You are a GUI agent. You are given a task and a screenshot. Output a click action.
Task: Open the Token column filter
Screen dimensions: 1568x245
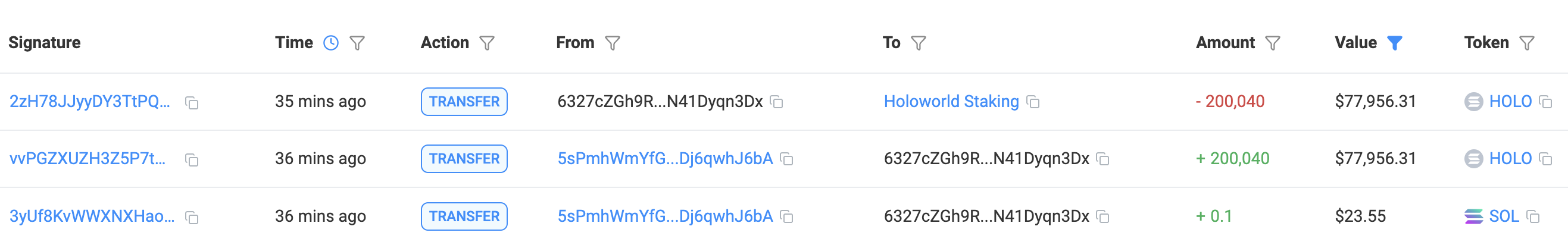(1526, 43)
